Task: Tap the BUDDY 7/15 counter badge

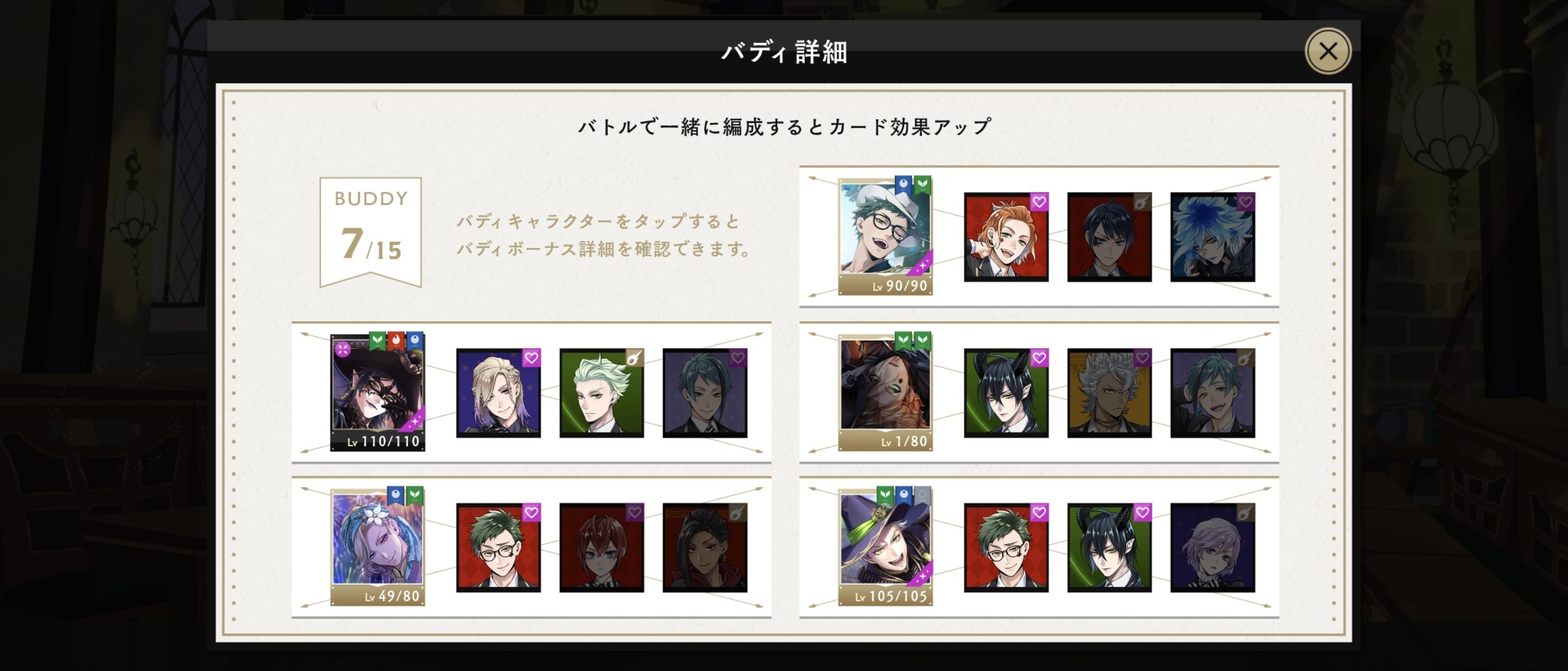Action: click(371, 231)
